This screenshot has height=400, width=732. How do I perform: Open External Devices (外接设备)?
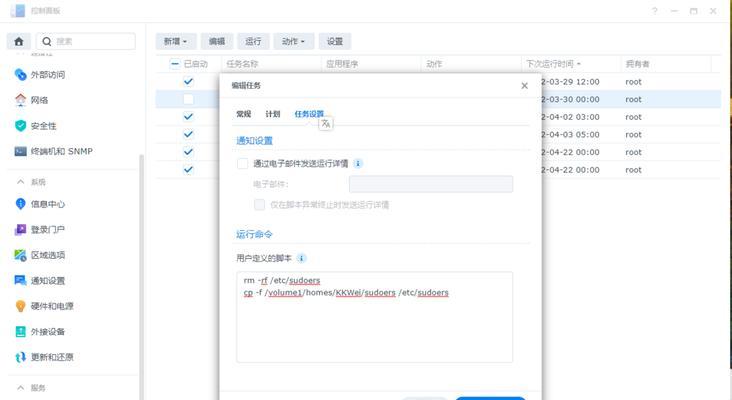coord(40,332)
